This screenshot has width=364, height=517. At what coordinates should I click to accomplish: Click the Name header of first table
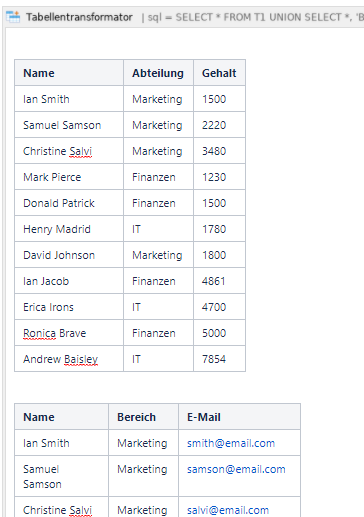[x=69, y=73]
